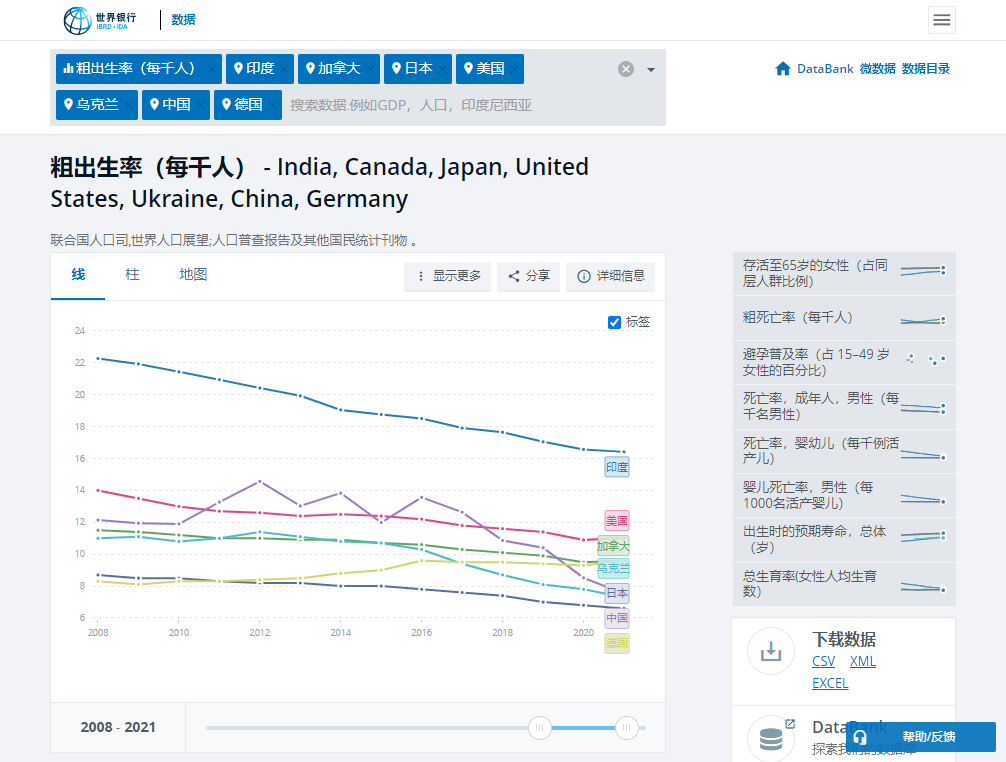Screen dimensions: 1006x762
Task: Open the 帮助/反馈 help button
Action: tap(921, 737)
